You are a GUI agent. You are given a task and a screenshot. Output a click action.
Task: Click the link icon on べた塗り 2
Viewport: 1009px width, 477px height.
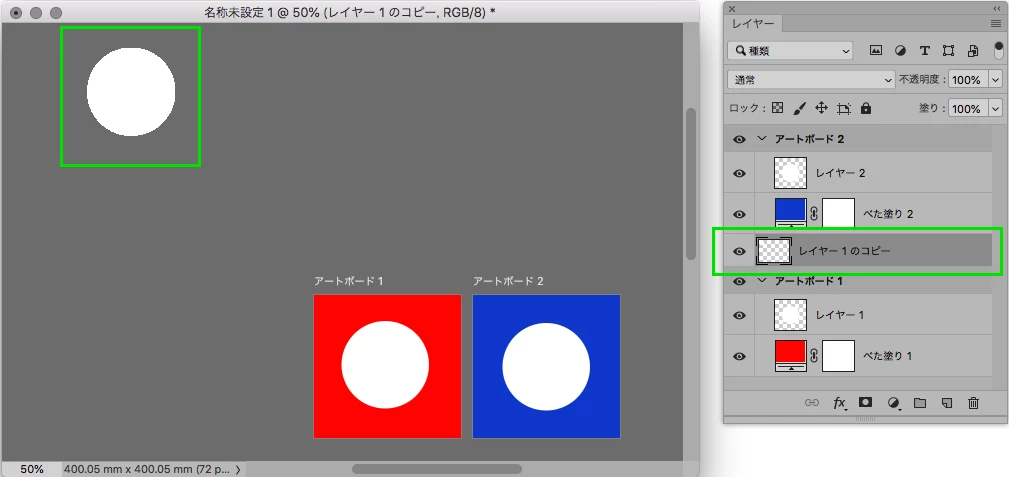pyautogui.click(x=814, y=214)
